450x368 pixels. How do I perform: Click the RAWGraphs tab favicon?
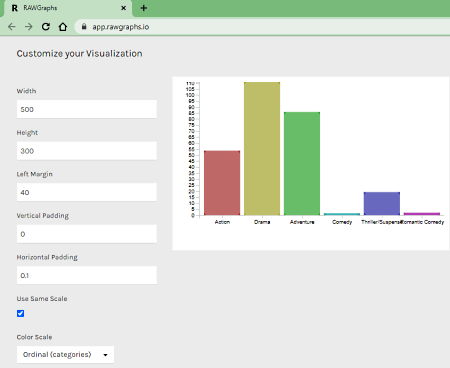pos(14,8)
